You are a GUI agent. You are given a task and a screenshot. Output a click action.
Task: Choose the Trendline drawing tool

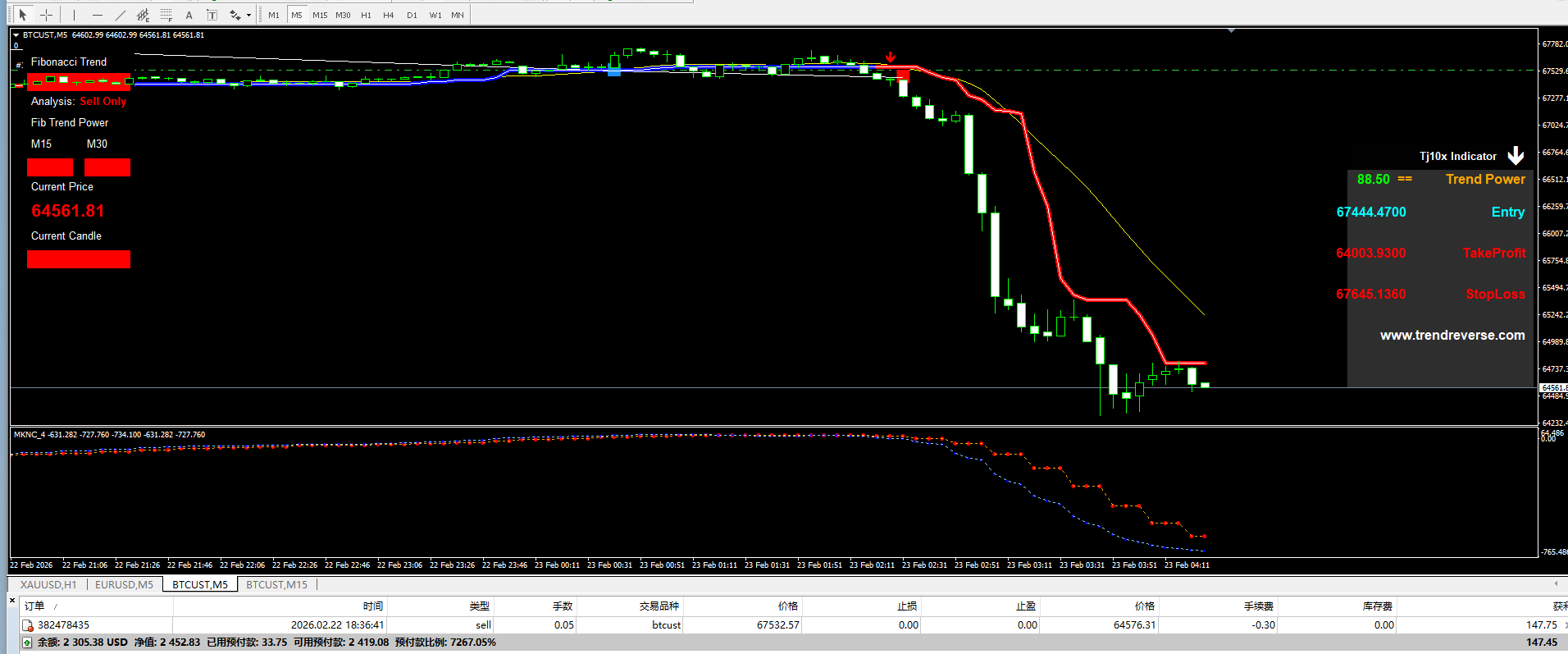click(121, 15)
